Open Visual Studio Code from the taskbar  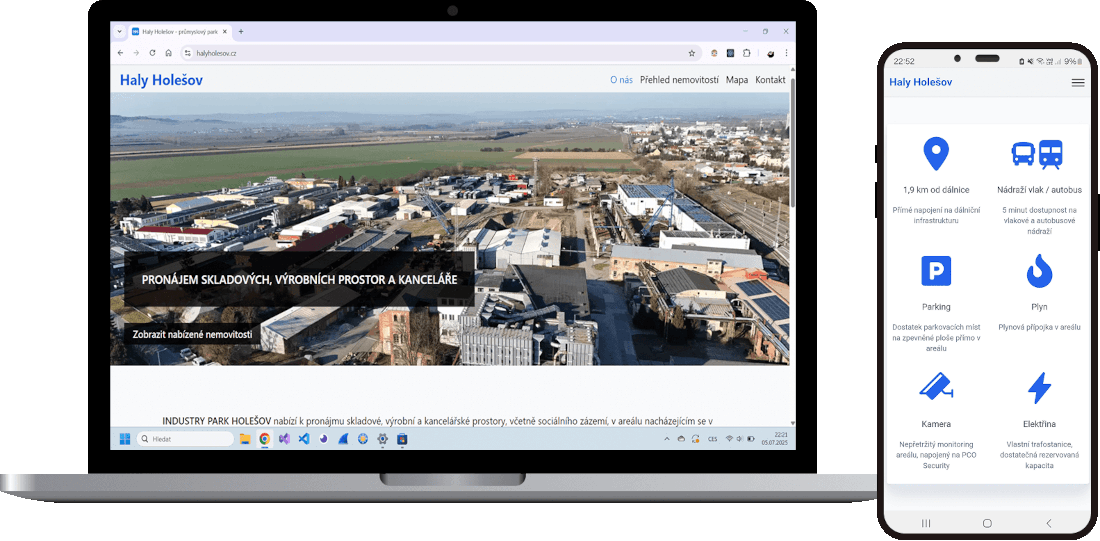coord(303,439)
